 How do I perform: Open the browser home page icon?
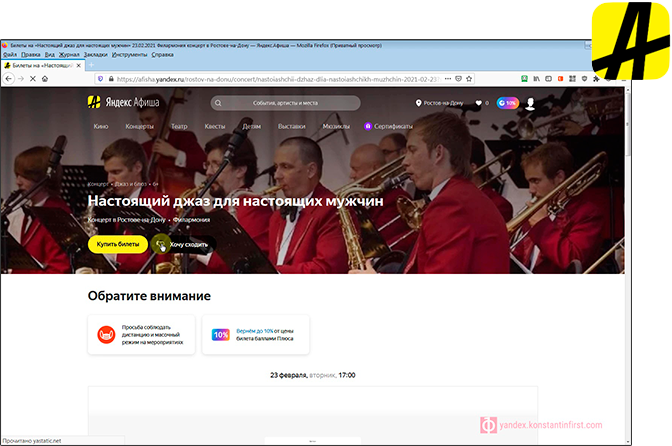45,79
